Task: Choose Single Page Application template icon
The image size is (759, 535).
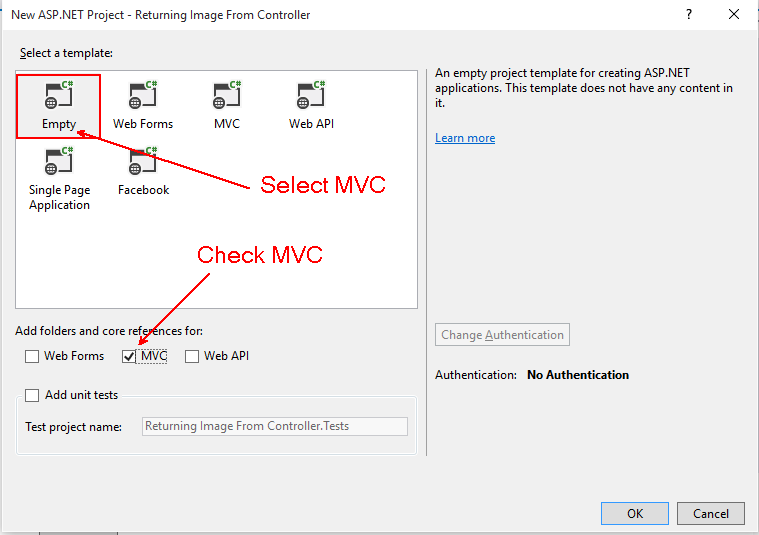Action: click(59, 162)
